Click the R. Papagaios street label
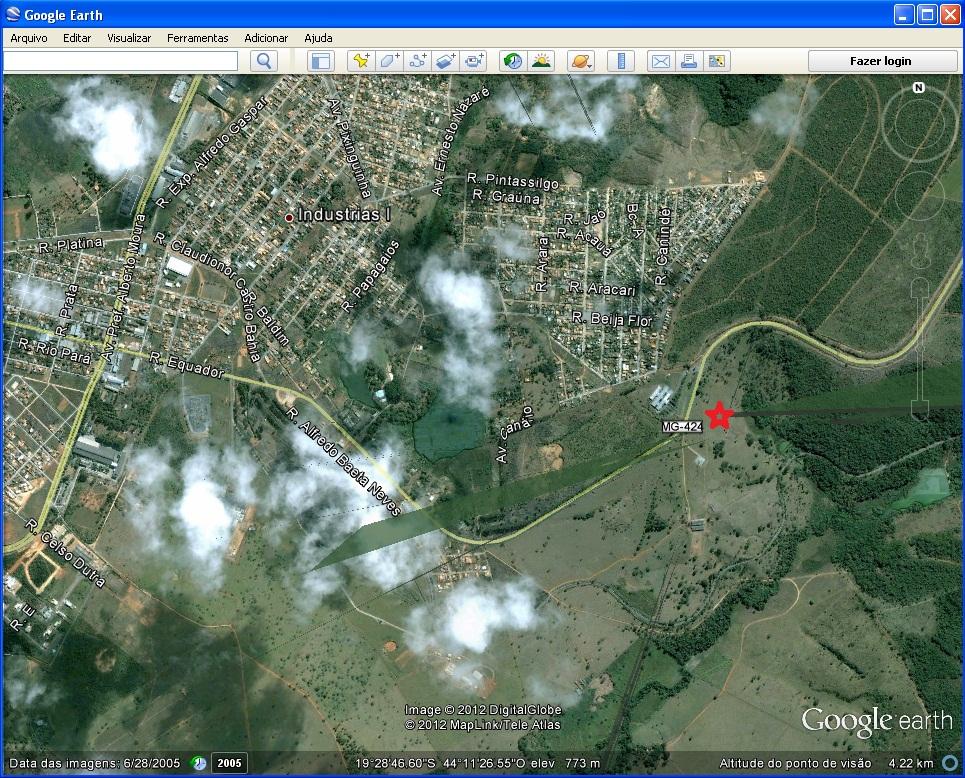This screenshot has width=965, height=778. [370, 276]
